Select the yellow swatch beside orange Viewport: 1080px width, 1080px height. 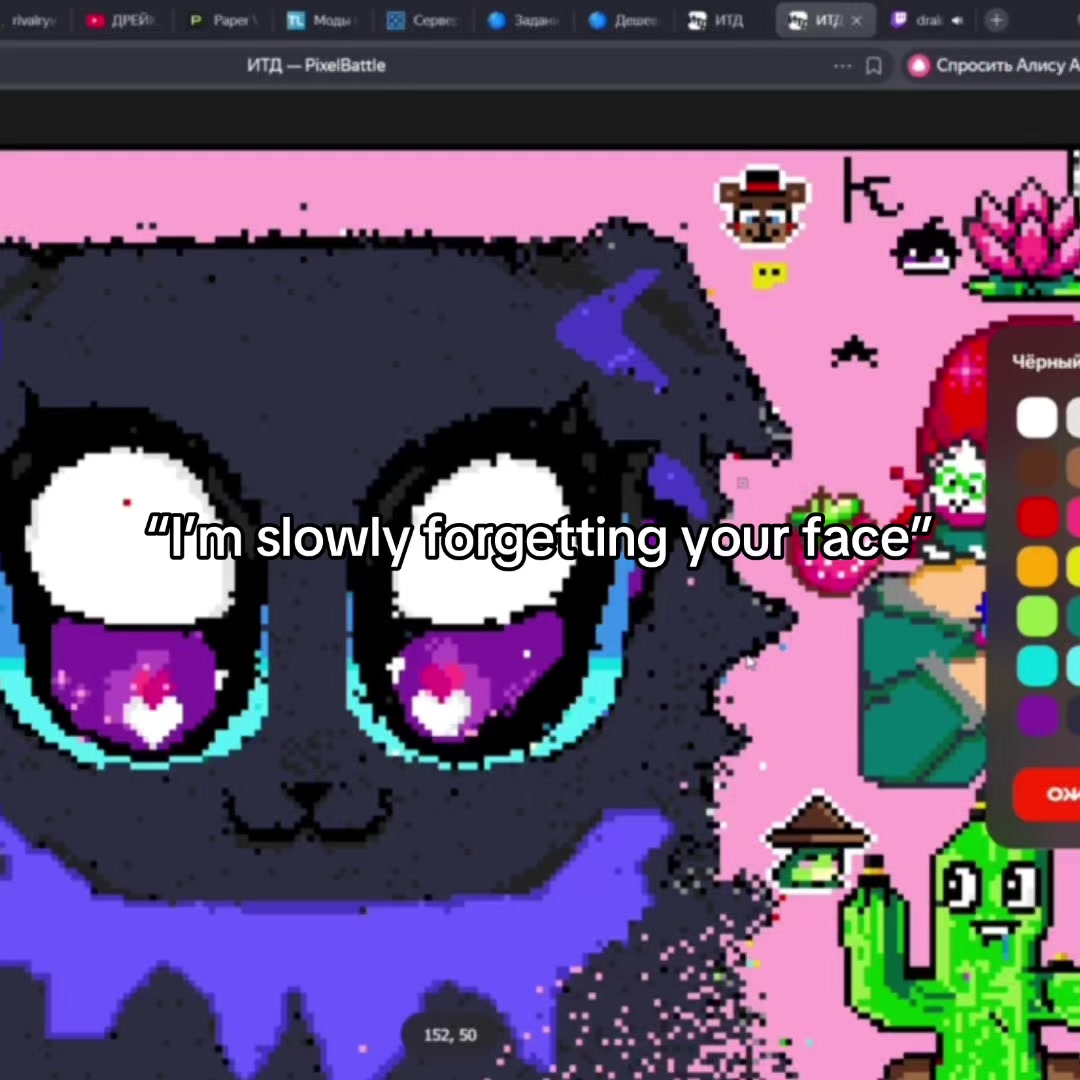(x=1073, y=566)
